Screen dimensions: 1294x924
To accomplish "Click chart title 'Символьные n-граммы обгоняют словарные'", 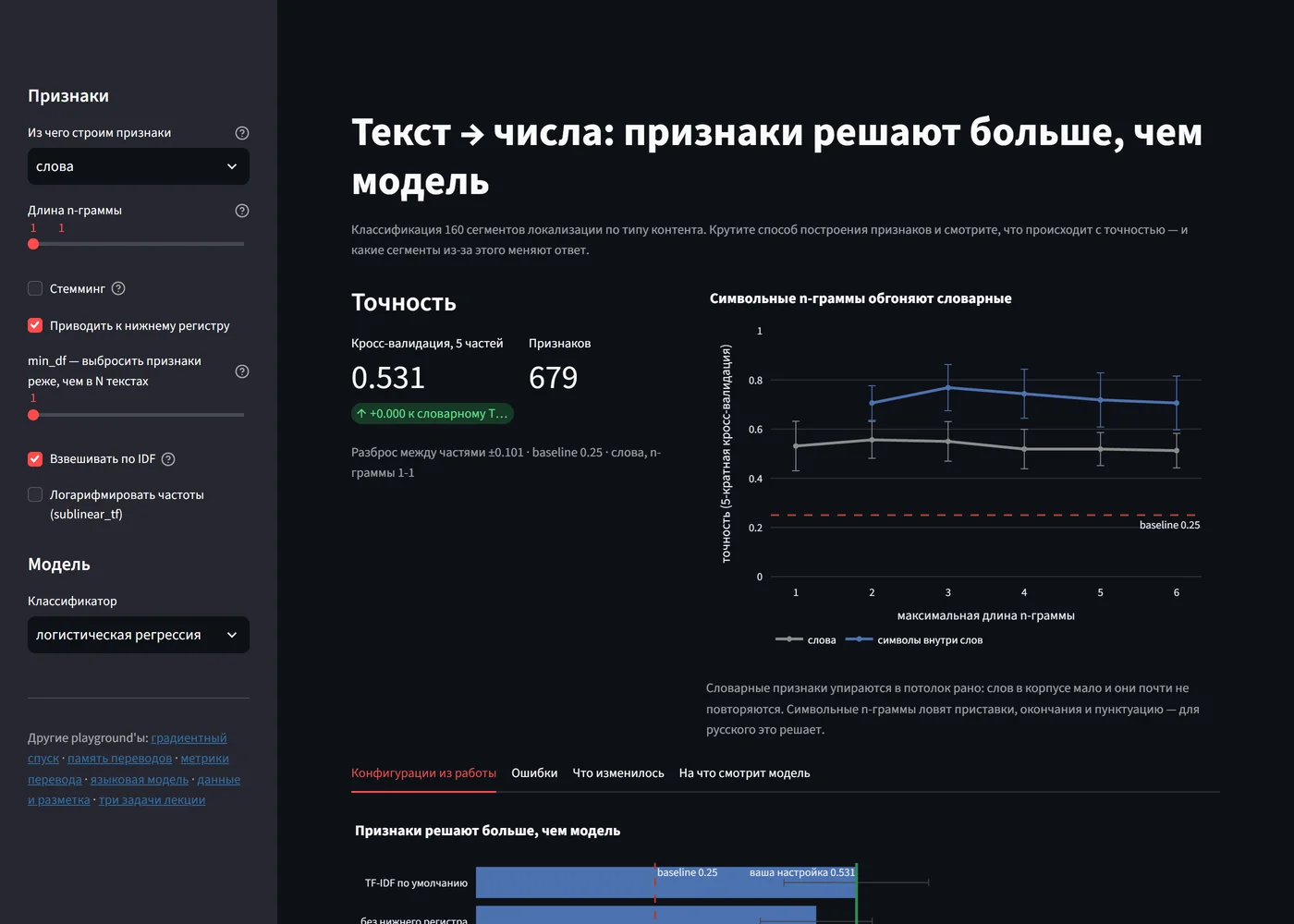I will [861, 298].
